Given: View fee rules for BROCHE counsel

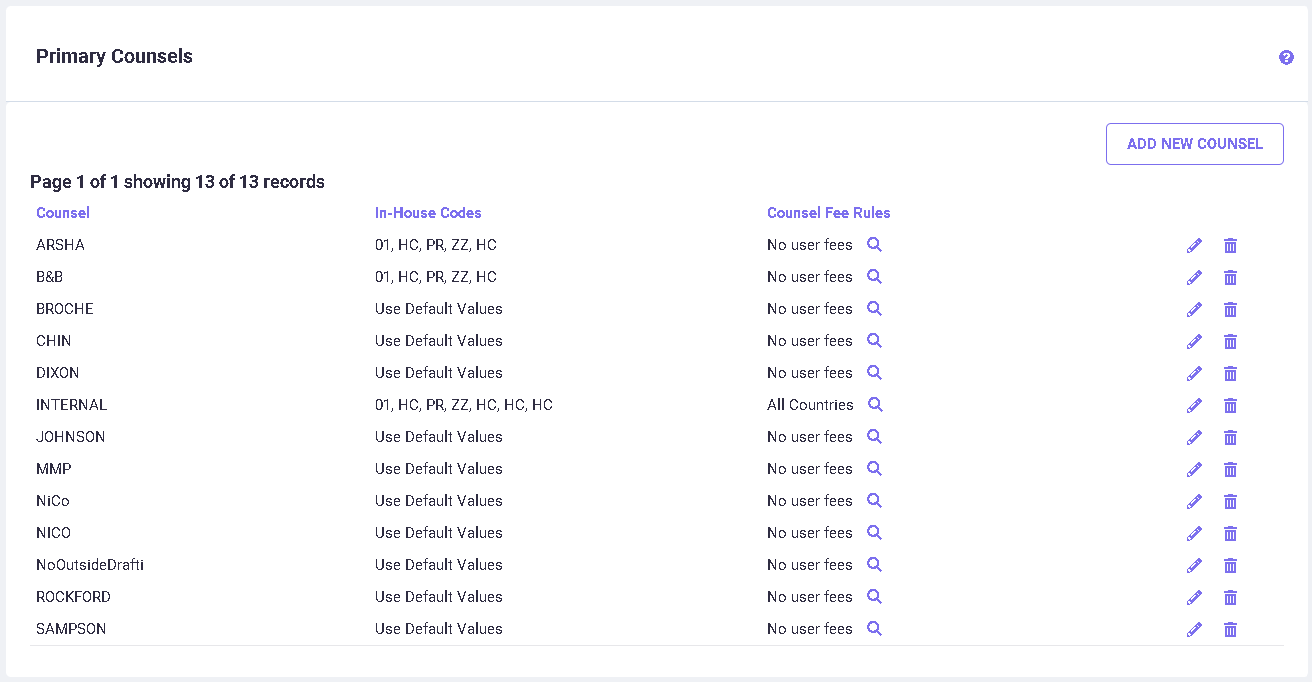Looking at the screenshot, I should pyautogui.click(x=874, y=309).
